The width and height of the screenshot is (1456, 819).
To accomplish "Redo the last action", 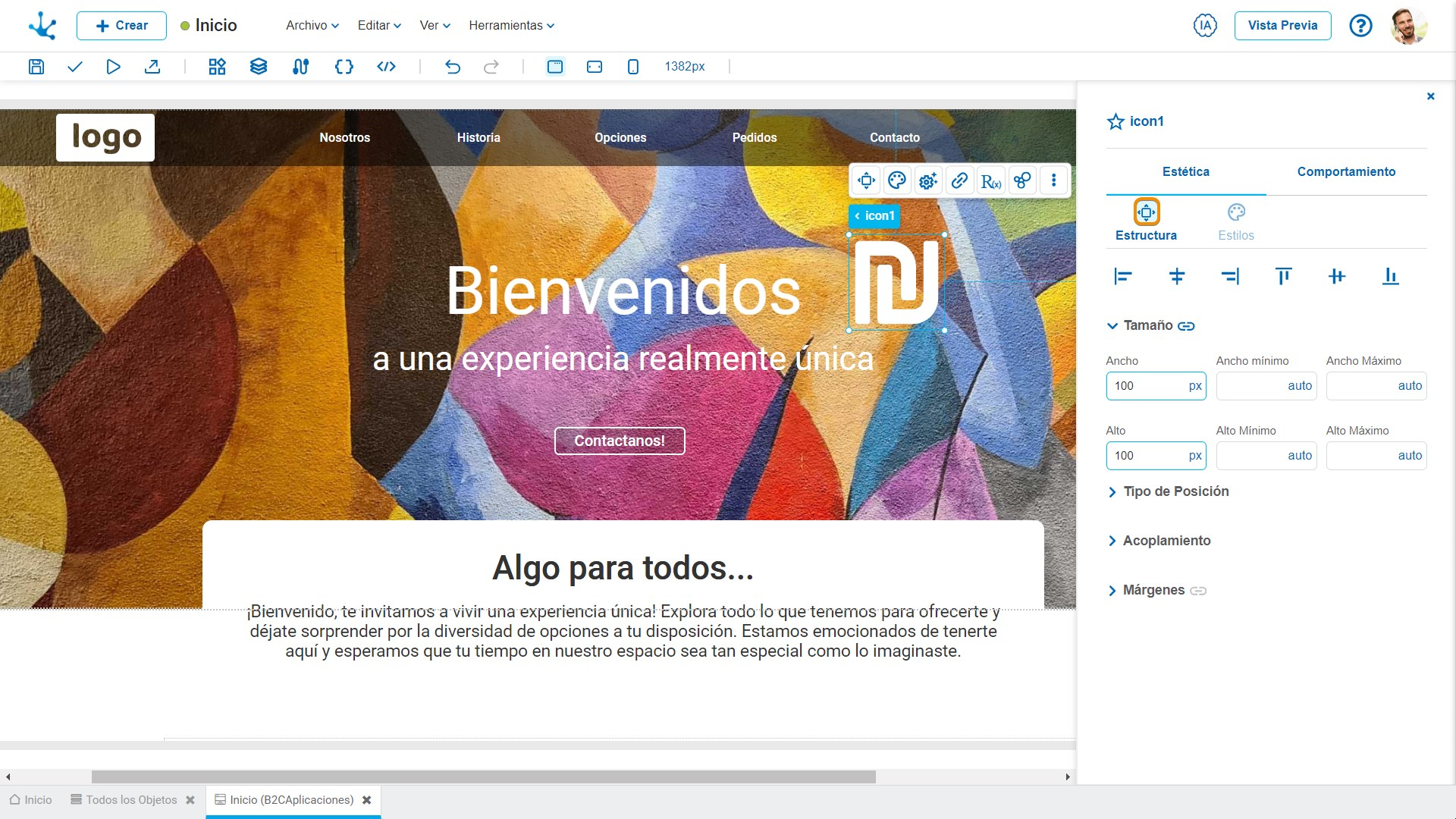I will pyautogui.click(x=491, y=67).
